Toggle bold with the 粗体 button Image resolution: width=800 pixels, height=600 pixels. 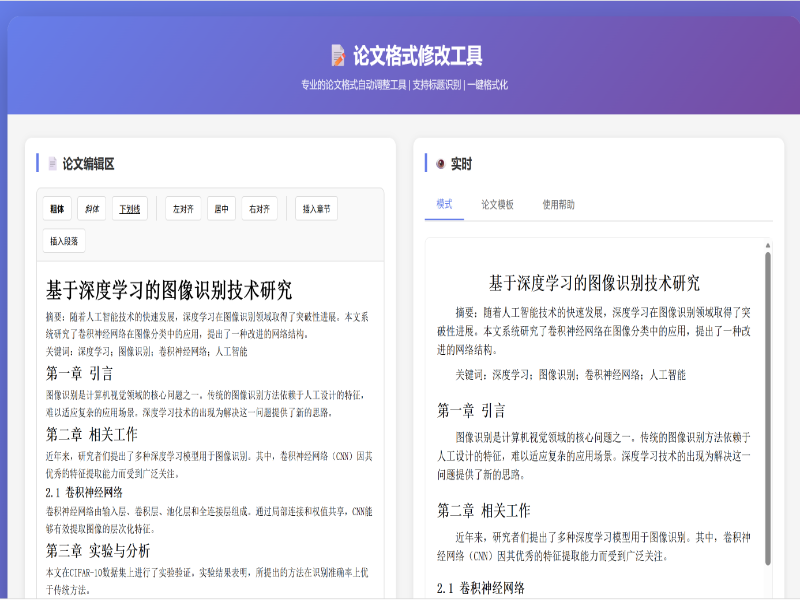click(x=57, y=209)
